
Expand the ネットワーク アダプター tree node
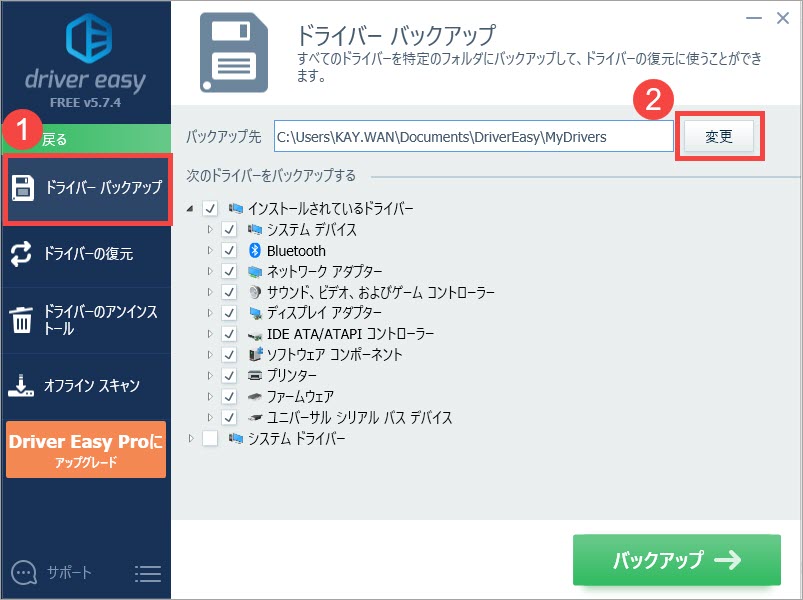tap(210, 271)
